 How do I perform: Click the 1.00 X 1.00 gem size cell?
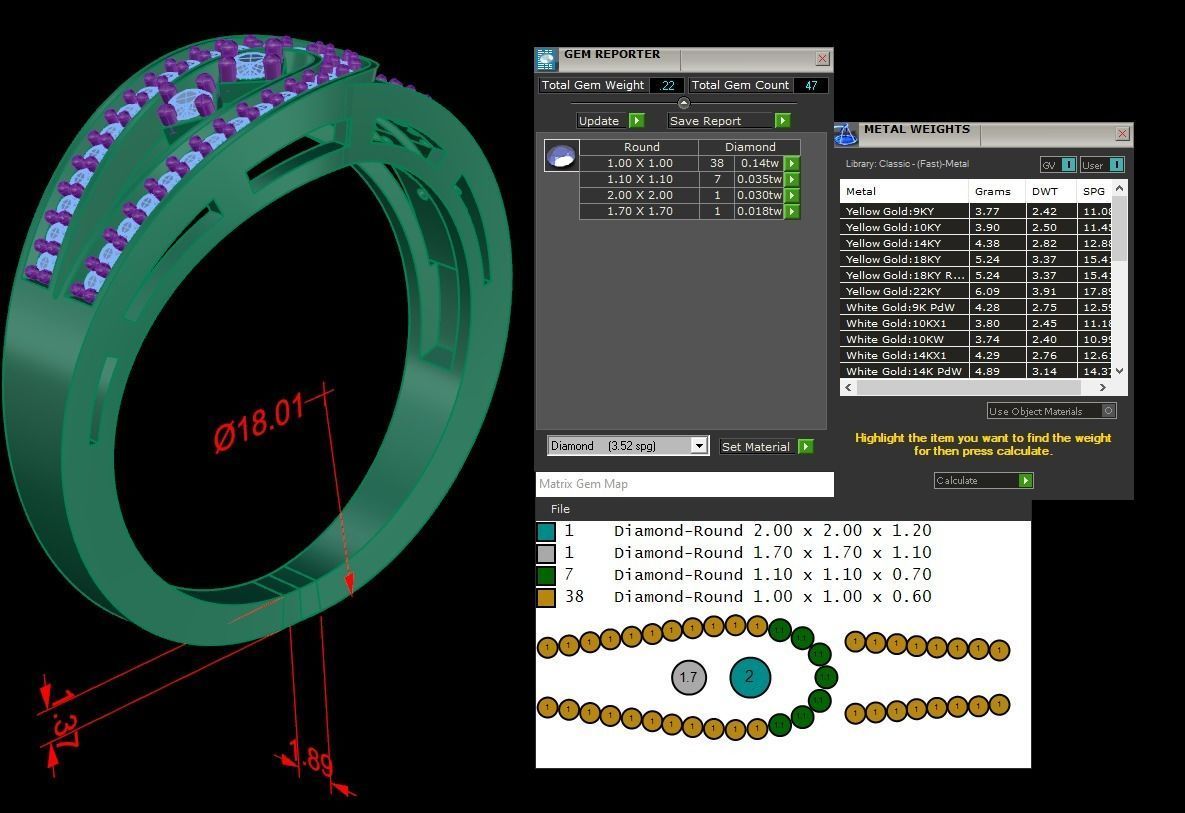pos(639,163)
